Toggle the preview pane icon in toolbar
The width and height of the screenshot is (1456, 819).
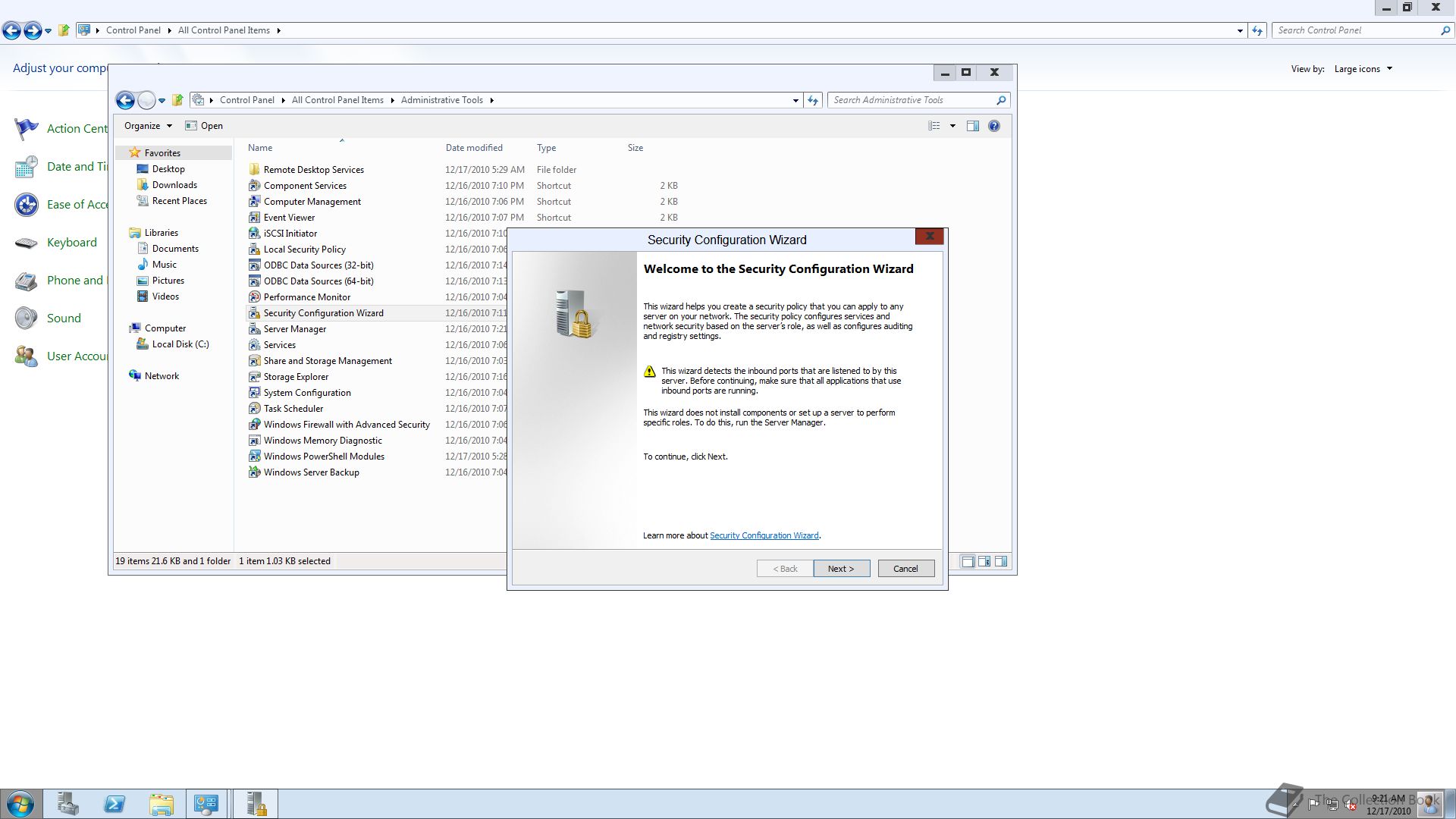[x=973, y=126]
